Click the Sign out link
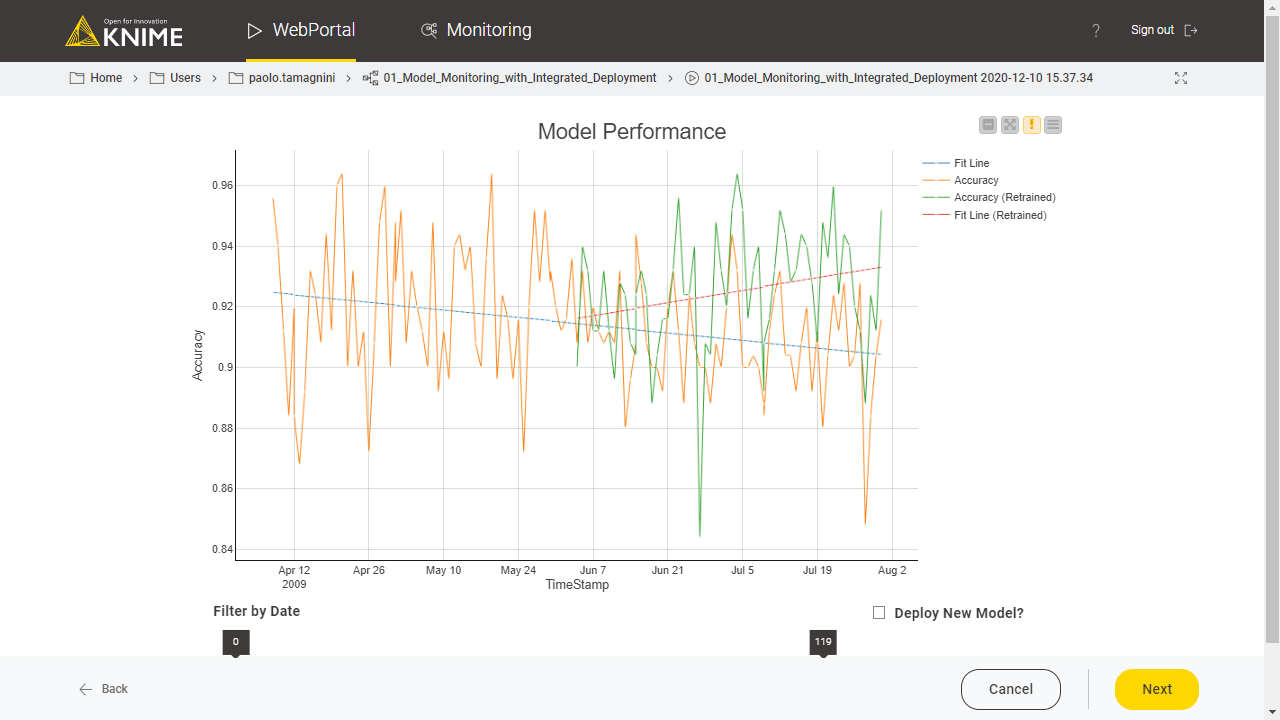 point(1152,30)
